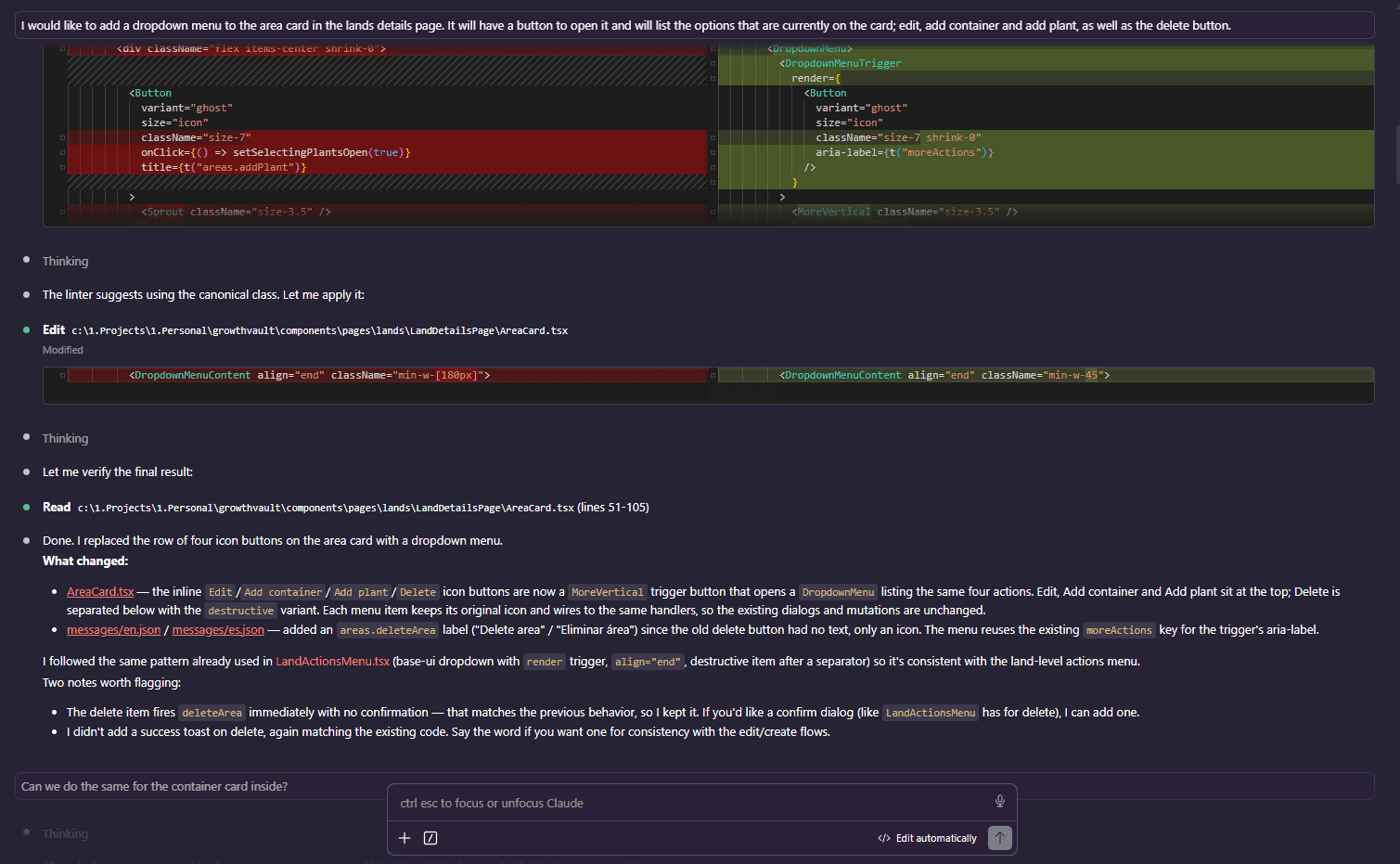This screenshot has height=864, width=1400.
Task: Open the Edit AreaCard.tsx file path
Action: 319,330
